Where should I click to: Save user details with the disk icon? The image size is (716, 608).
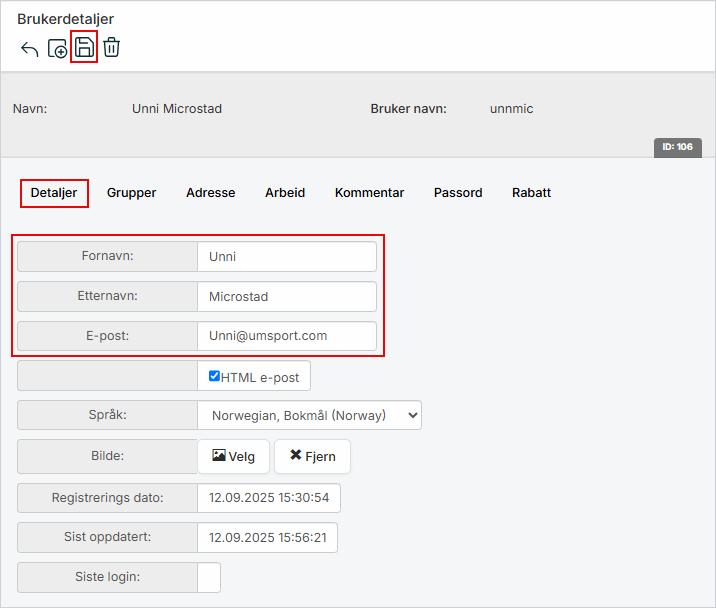point(84,47)
